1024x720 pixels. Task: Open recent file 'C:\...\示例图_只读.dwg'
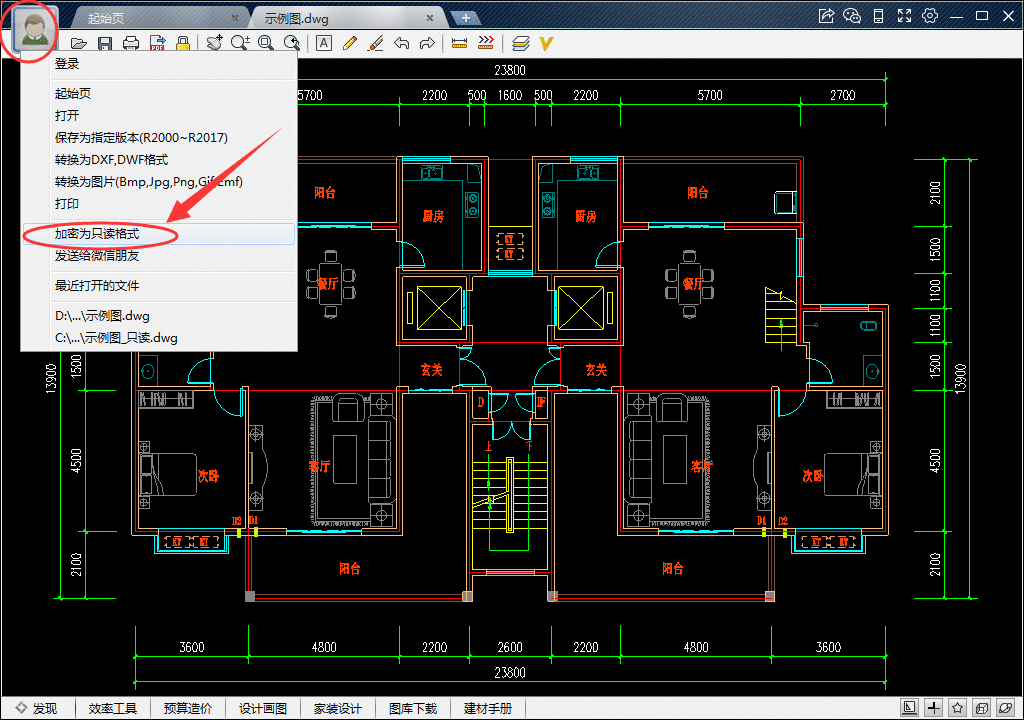(116, 338)
